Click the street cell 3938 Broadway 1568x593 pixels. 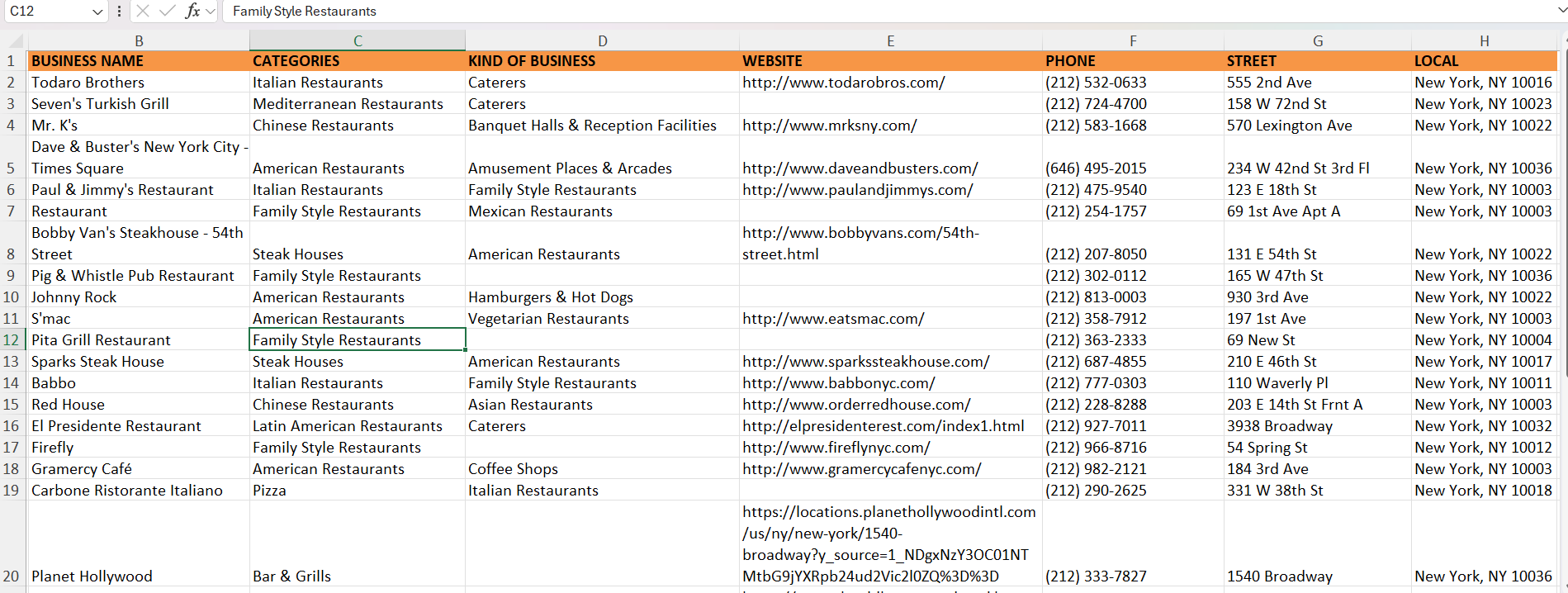click(1318, 425)
